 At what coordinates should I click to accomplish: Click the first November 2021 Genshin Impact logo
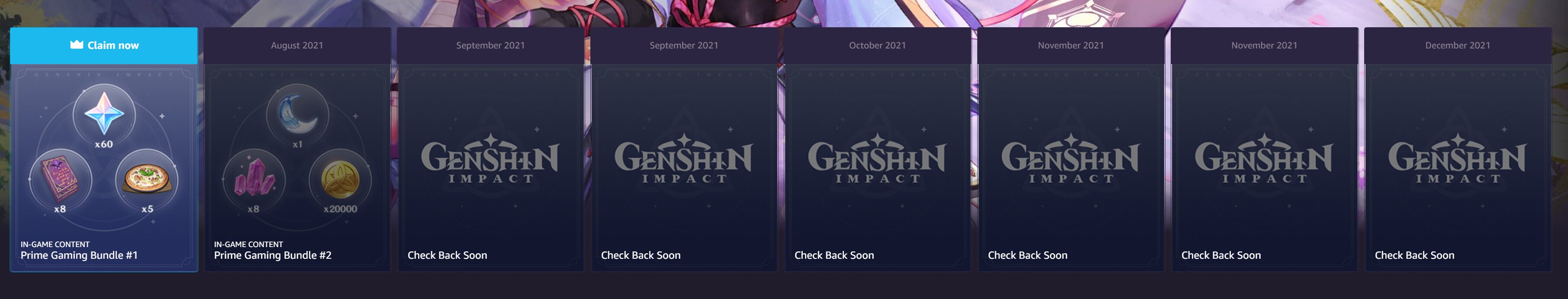point(1071,158)
